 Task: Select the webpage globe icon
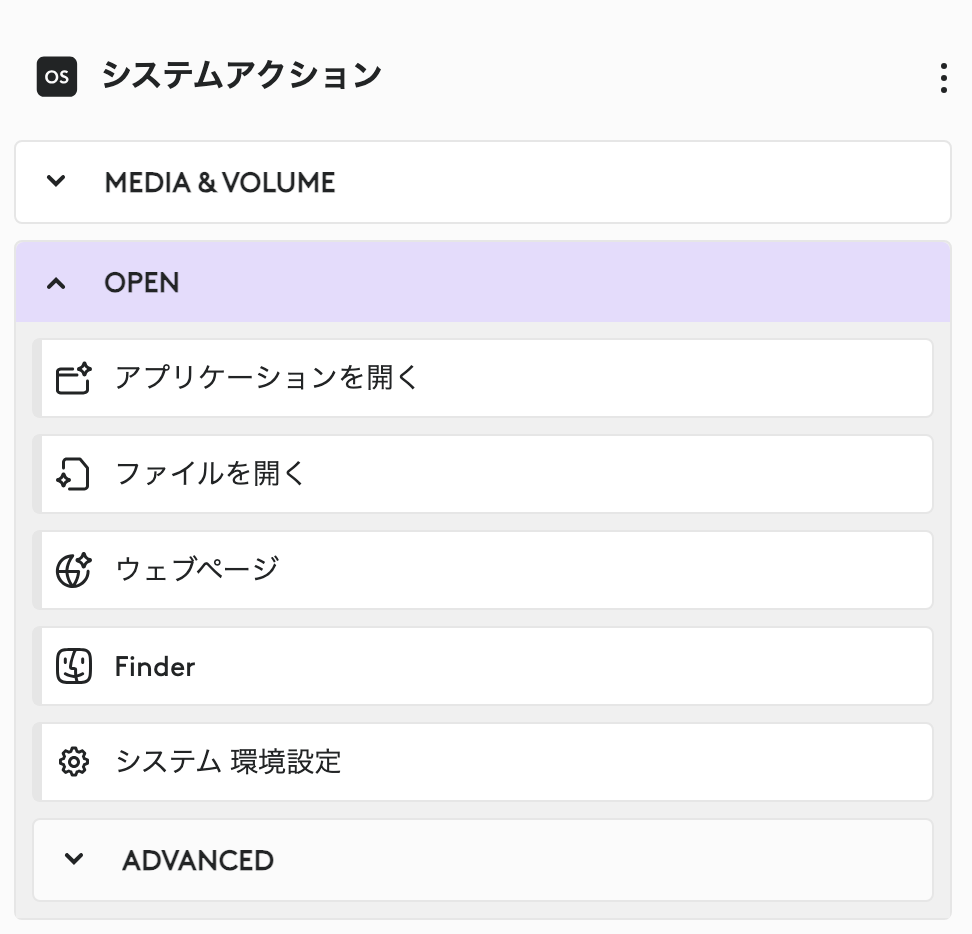click(73, 569)
